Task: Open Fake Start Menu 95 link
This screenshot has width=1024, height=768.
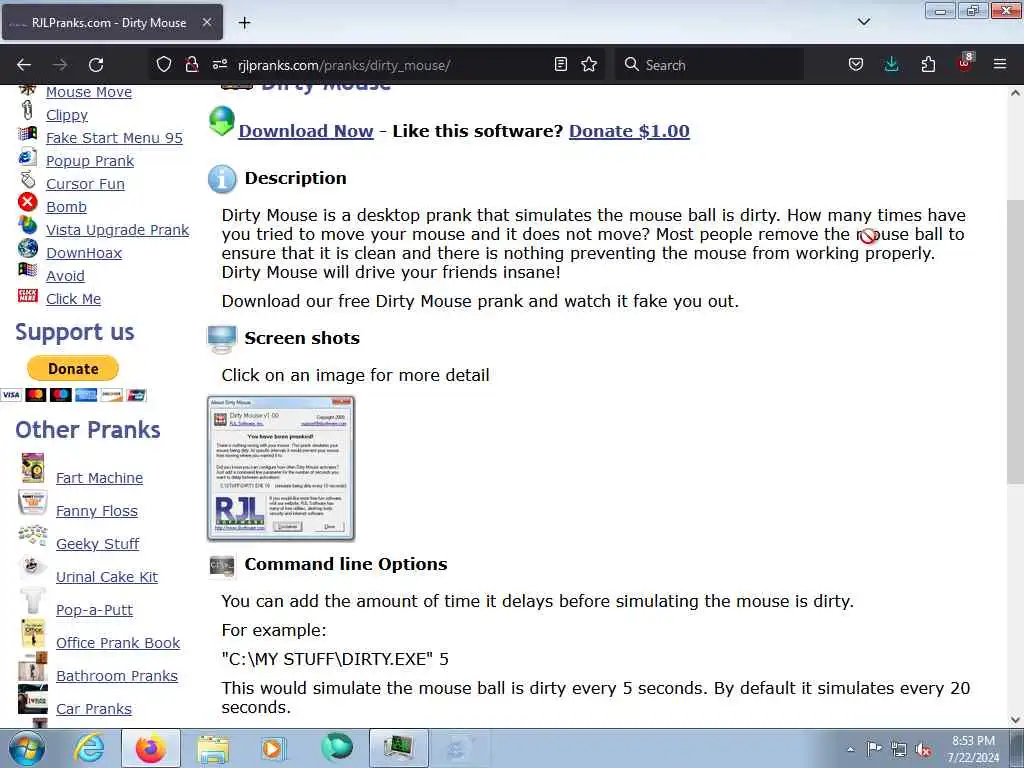Action: [x=114, y=138]
